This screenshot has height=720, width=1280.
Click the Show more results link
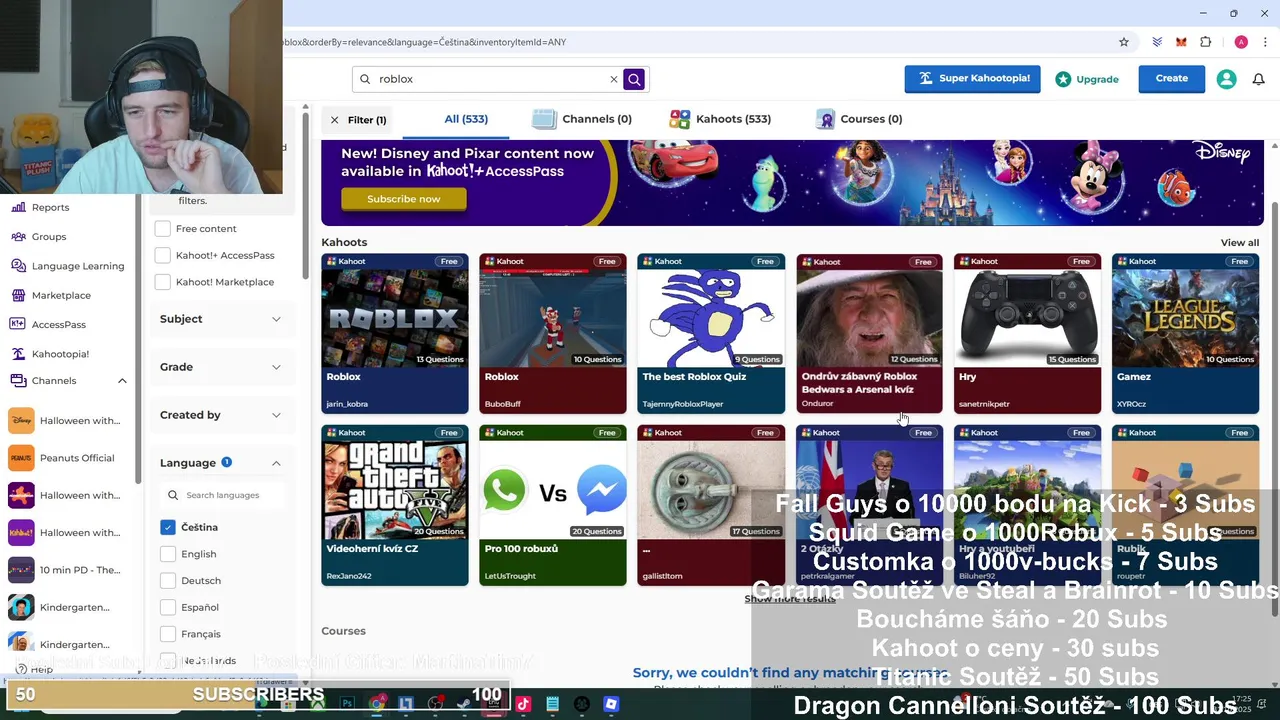[790, 599]
